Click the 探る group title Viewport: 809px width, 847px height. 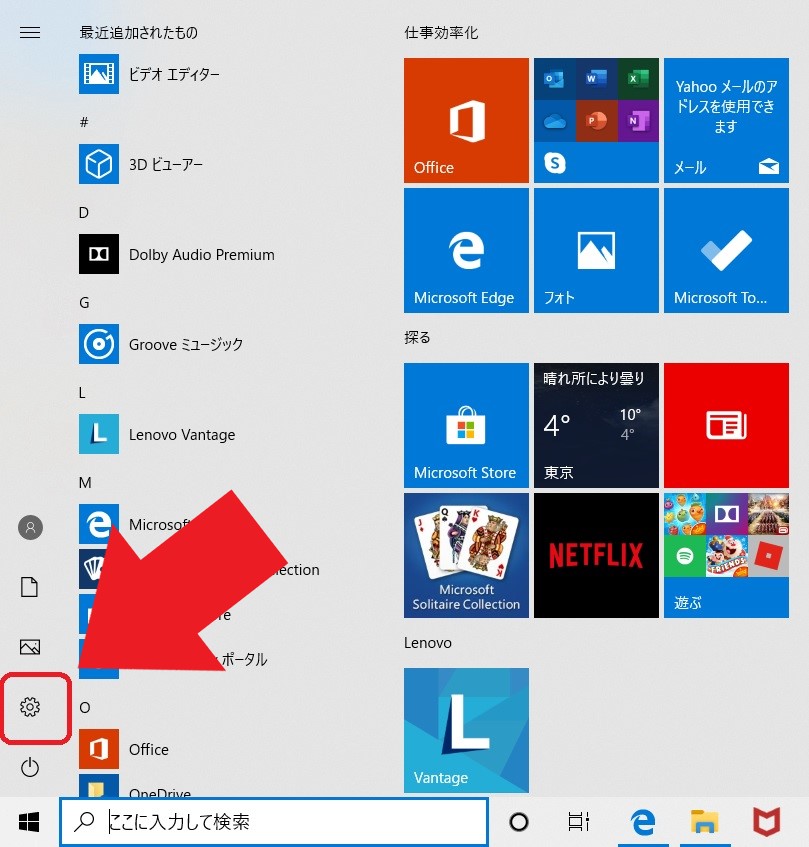pyautogui.click(x=417, y=338)
